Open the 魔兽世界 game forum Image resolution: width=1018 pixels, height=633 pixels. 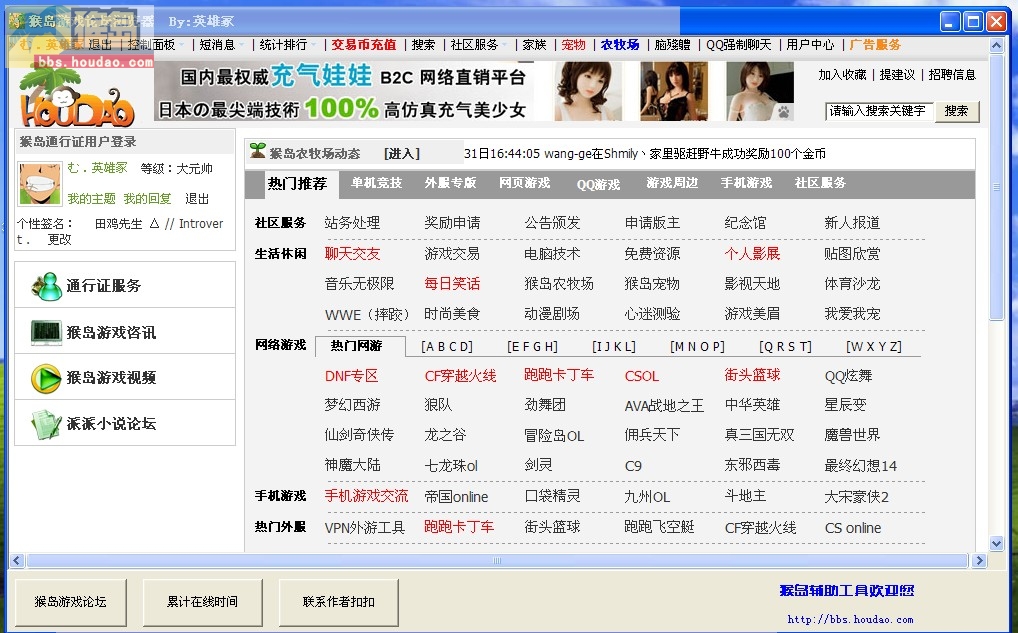click(x=852, y=435)
